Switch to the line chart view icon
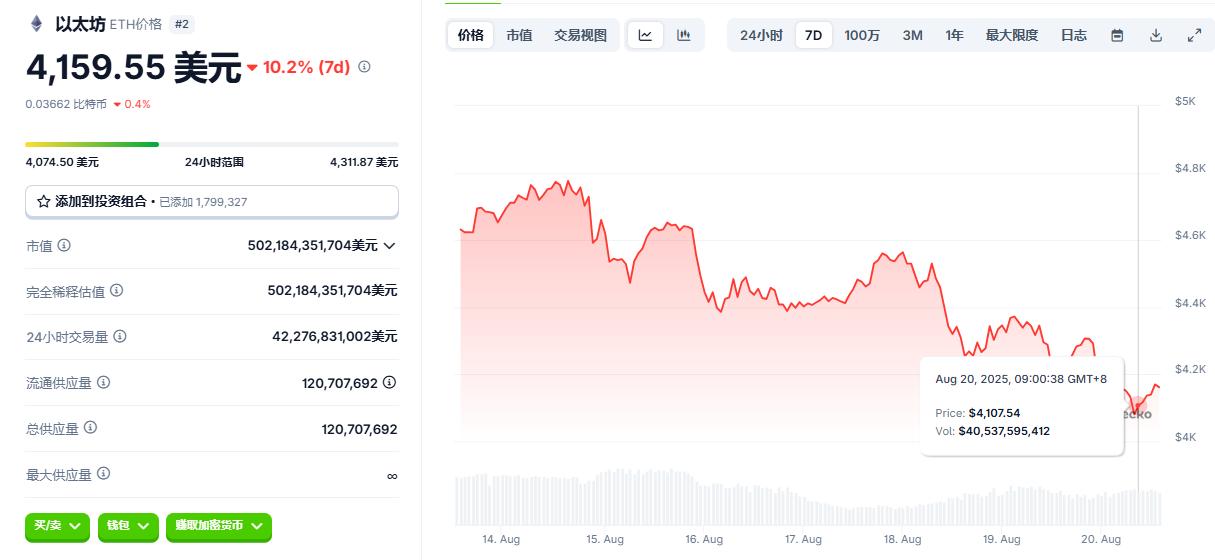This screenshot has width=1215, height=560. click(645, 35)
